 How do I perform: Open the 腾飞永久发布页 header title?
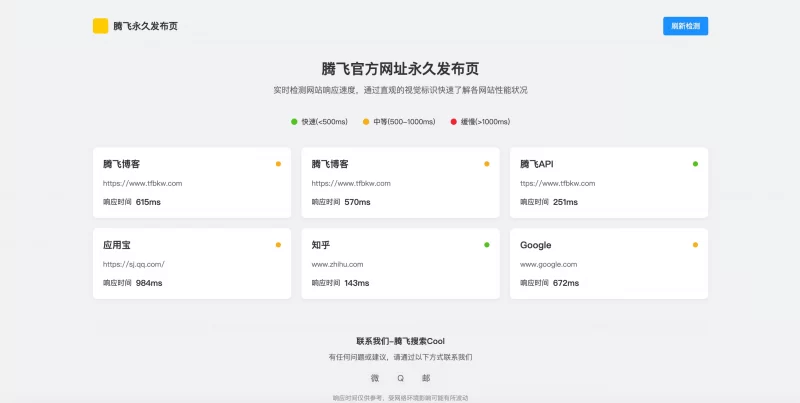(145, 27)
